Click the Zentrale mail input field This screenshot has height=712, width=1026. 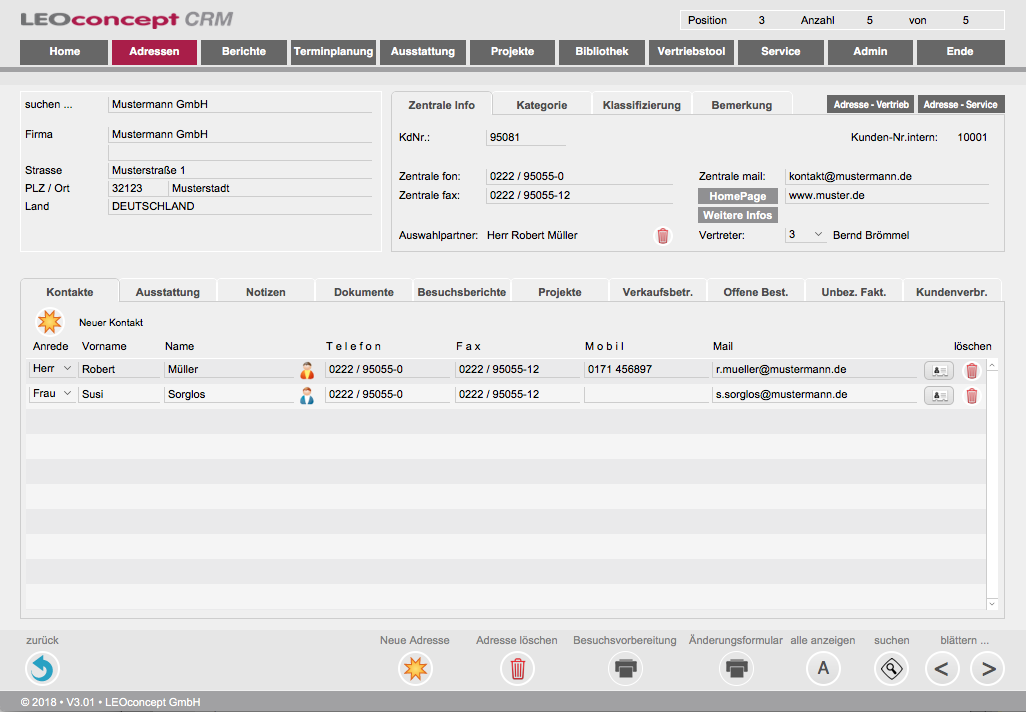coord(886,176)
